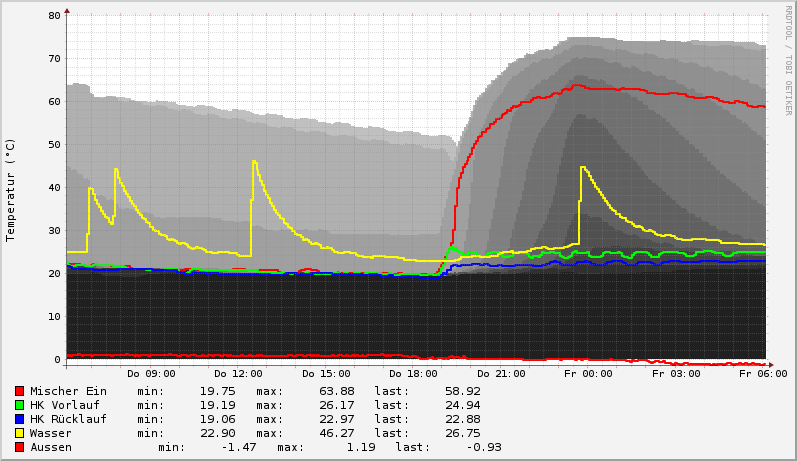
Task: Click the Fr 06:00 time axis label
Action: pyautogui.click(x=764, y=373)
